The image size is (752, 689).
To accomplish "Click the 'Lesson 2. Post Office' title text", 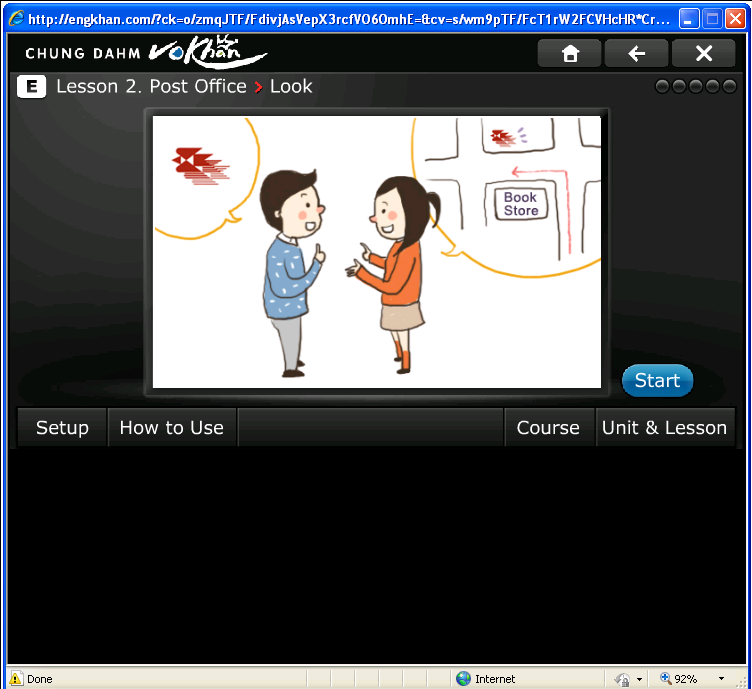I will (152, 87).
